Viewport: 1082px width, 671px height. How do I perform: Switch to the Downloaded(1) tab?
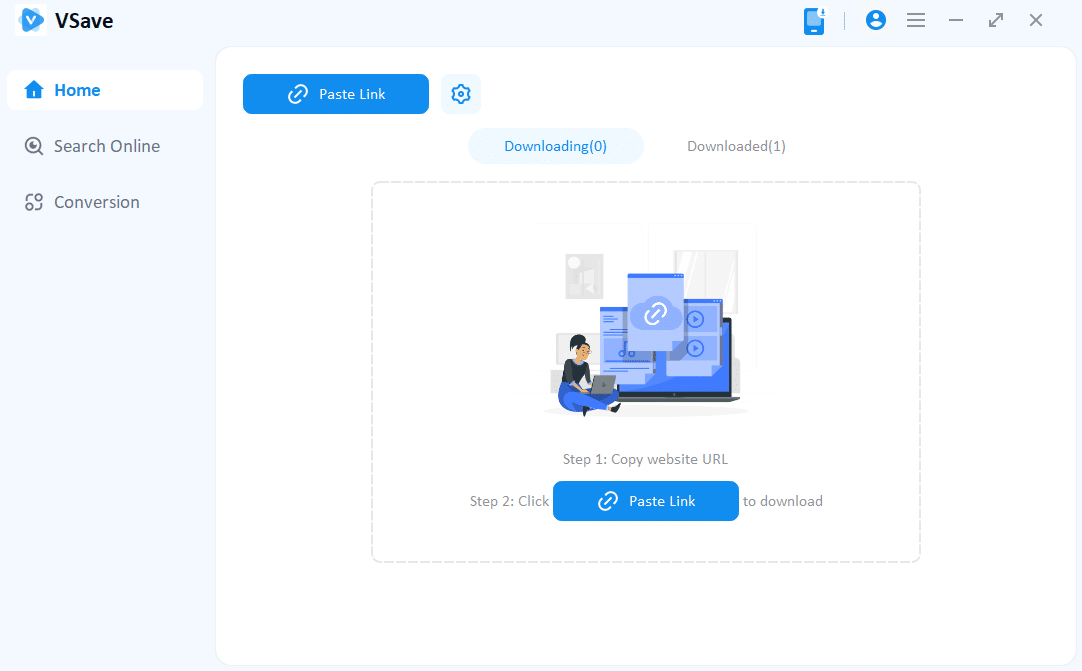tap(736, 146)
